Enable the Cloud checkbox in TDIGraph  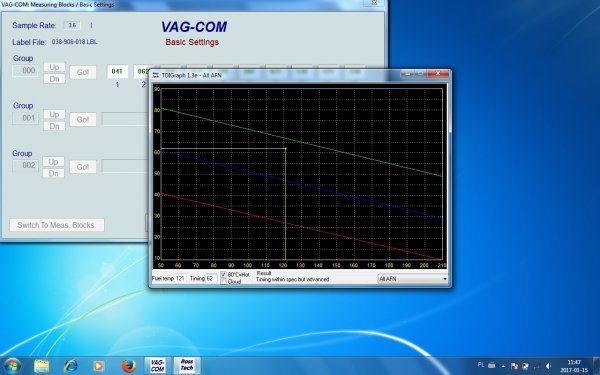pyautogui.click(x=223, y=282)
